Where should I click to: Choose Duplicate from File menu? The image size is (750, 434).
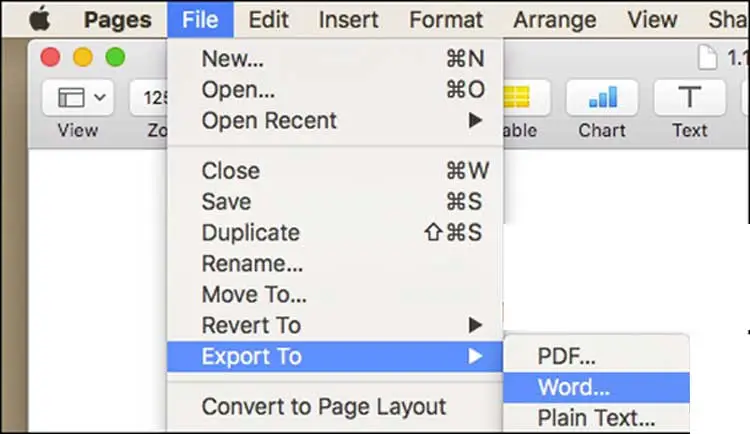coord(251,233)
